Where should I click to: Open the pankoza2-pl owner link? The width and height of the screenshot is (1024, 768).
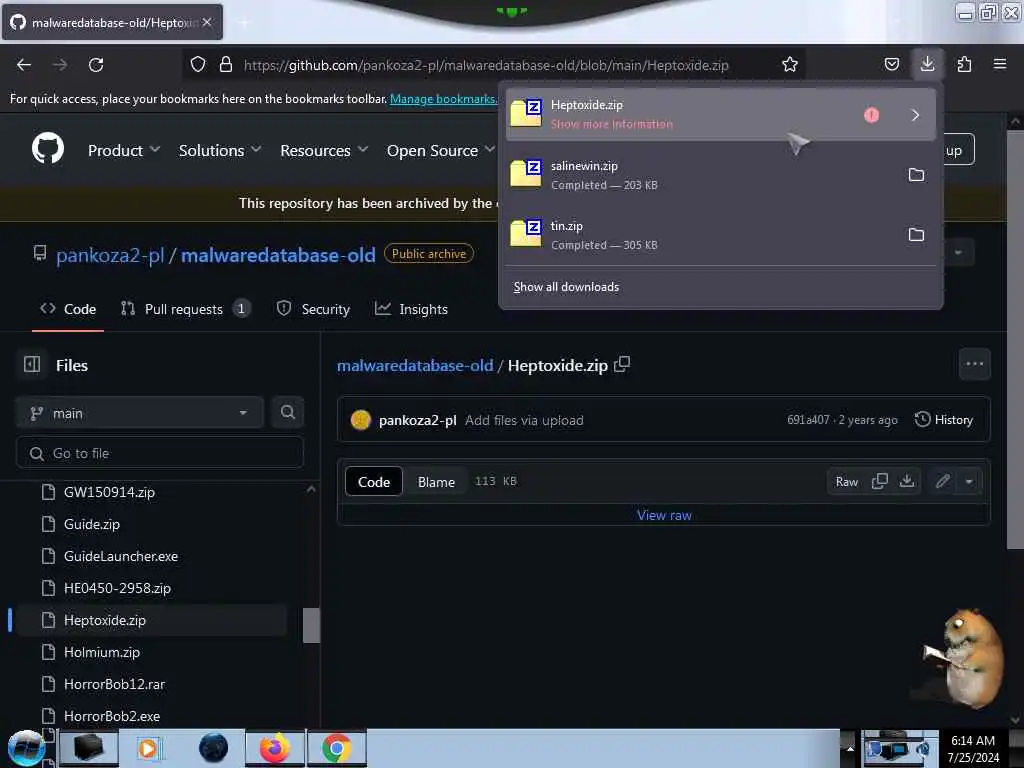(x=110, y=255)
